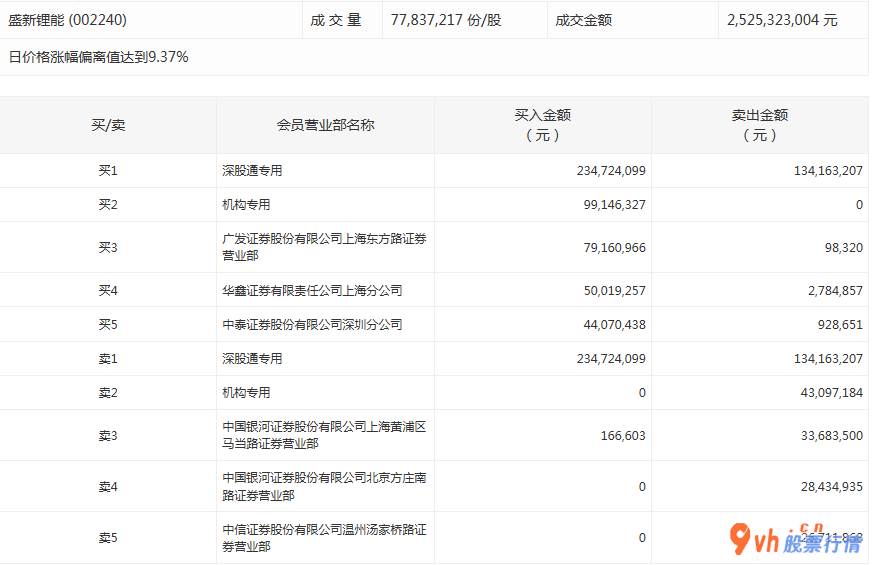Image resolution: width=872 pixels, height=565 pixels.
Task: Select 中信证券股份有限公司温州汤家桥路证券营业部
Action: coord(324,537)
